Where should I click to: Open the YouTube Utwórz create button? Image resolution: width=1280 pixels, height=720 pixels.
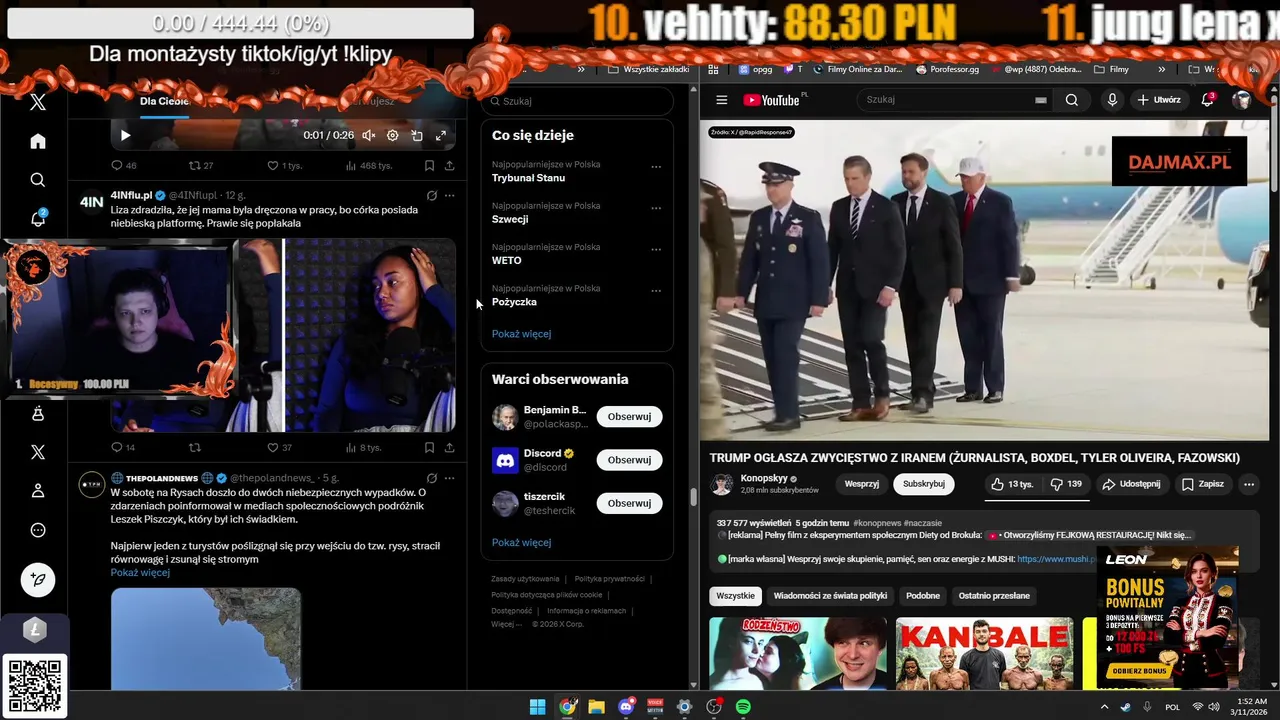coord(1159,100)
